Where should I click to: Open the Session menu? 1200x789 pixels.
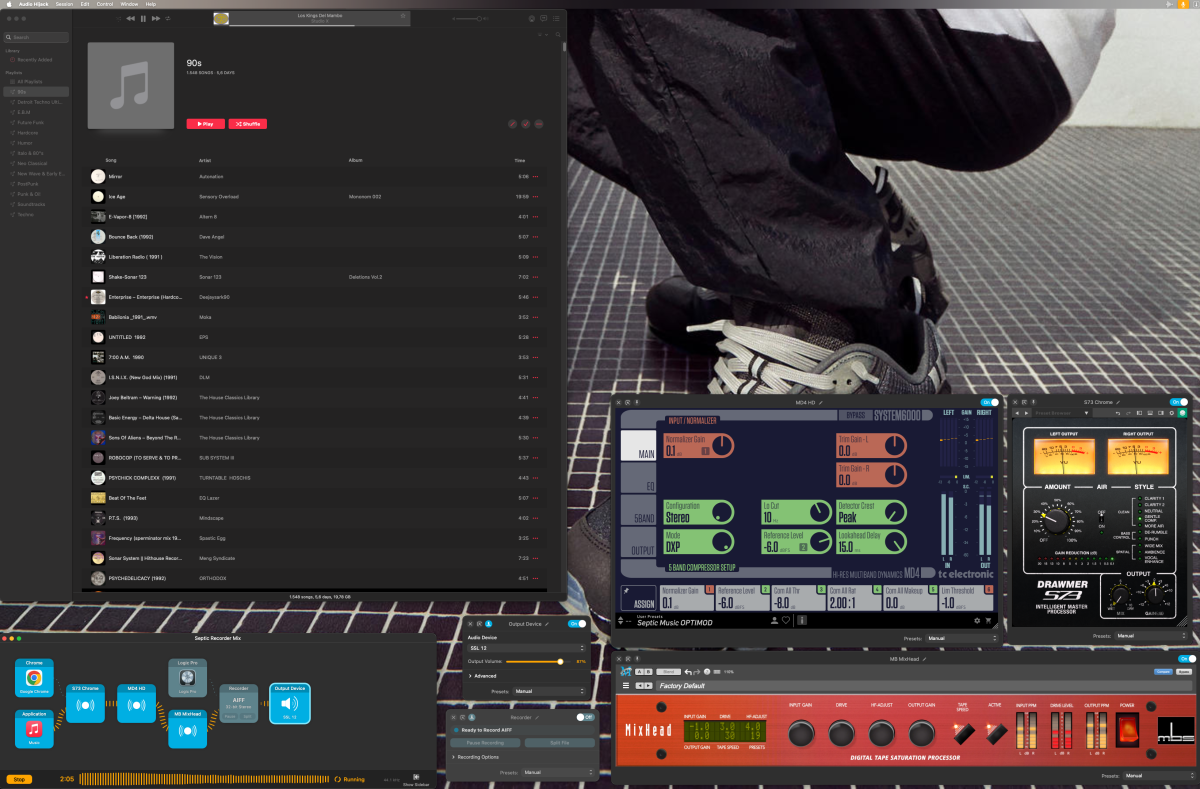[64, 4]
